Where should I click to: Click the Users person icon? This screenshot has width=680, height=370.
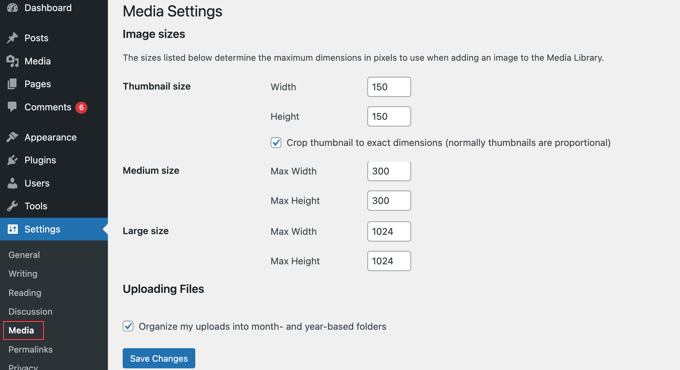[12, 183]
